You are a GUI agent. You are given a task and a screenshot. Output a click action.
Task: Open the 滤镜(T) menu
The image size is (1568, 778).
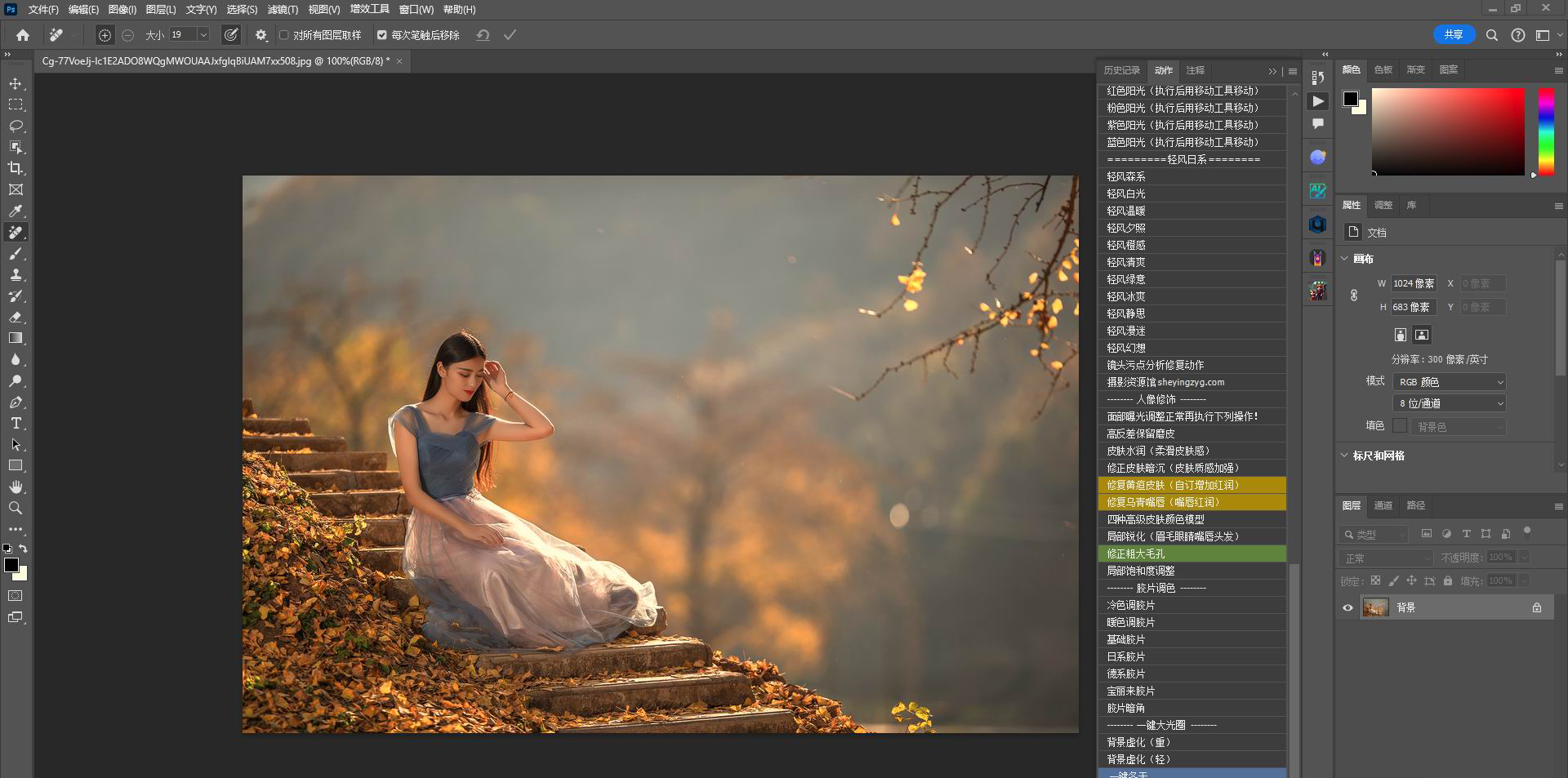click(x=283, y=10)
